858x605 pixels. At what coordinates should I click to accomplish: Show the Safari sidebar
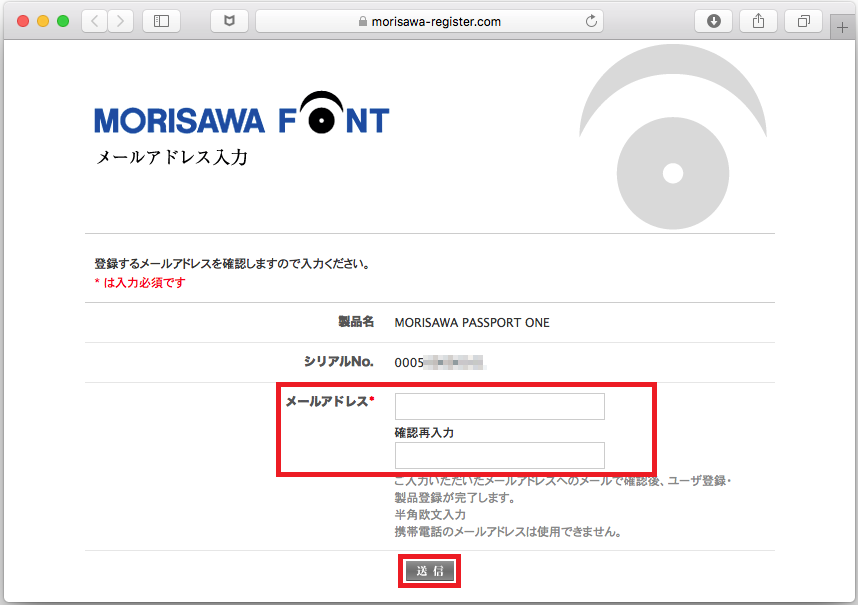(161, 21)
